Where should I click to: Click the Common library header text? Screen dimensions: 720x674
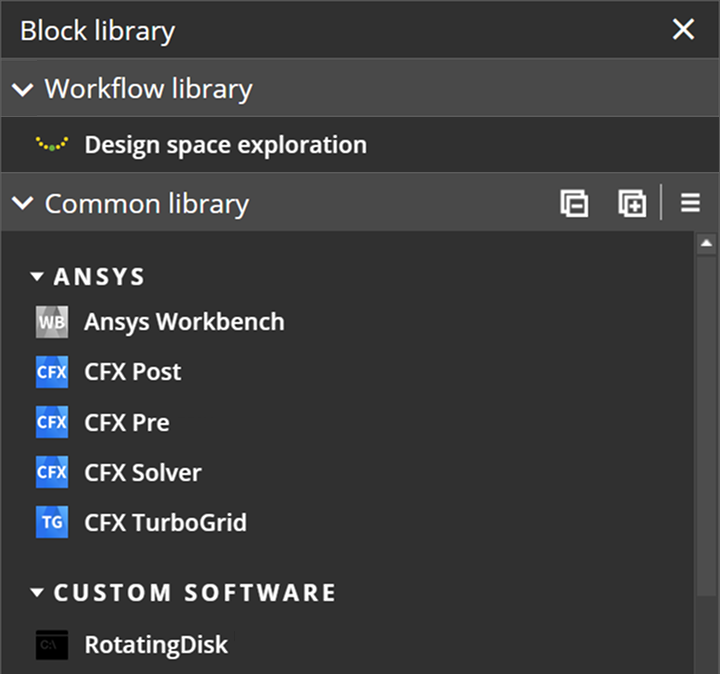(147, 203)
